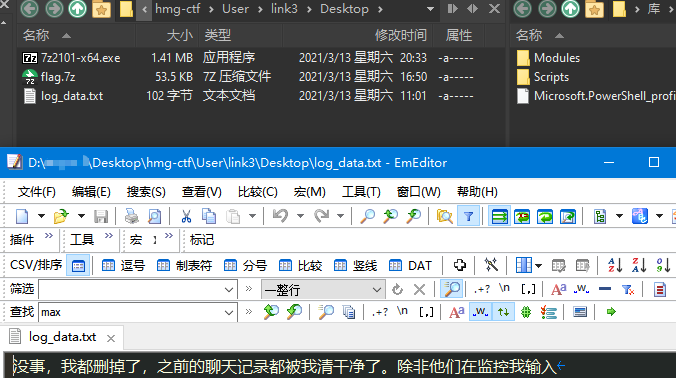Click the Find in Files icon
676x378 pixels.
point(444,216)
